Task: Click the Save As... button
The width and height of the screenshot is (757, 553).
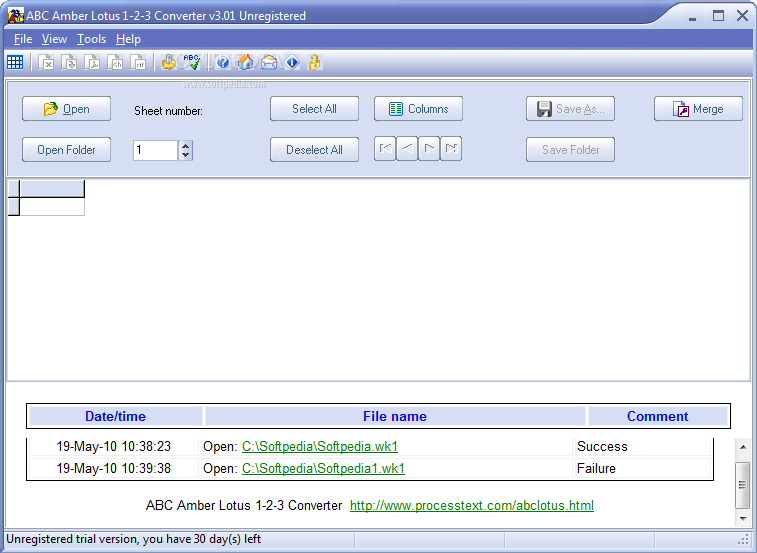Action: pos(570,109)
